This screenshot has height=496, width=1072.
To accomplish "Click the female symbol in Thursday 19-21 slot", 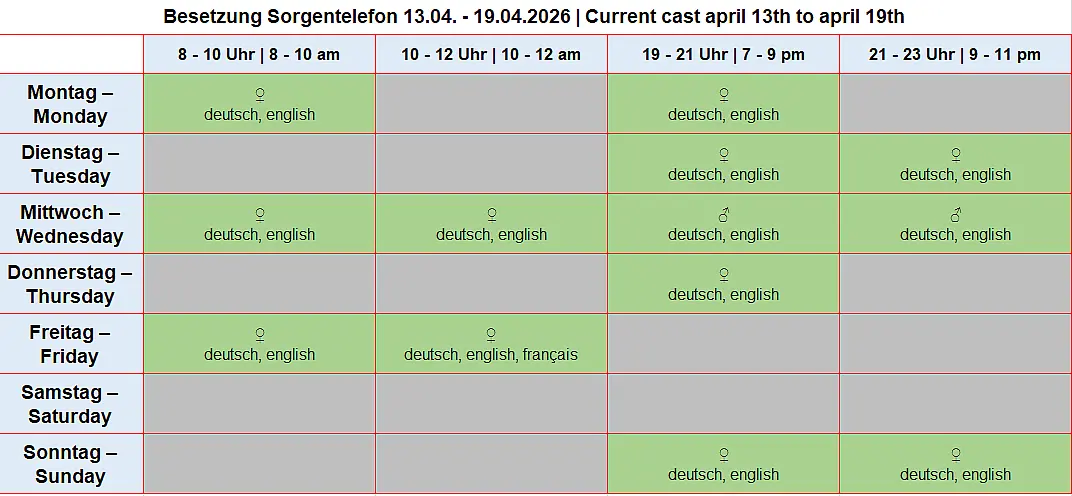I will (x=724, y=275).
